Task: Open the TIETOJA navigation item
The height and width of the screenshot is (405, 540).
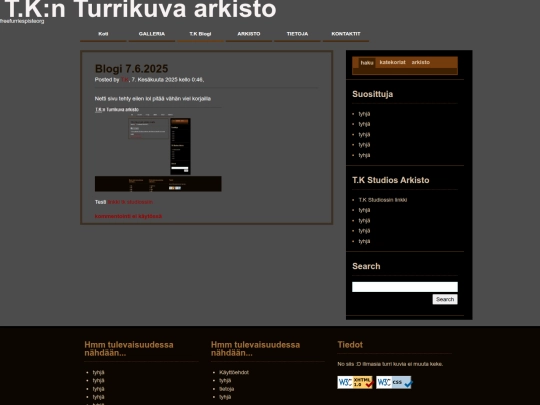Action: coord(298,34)
